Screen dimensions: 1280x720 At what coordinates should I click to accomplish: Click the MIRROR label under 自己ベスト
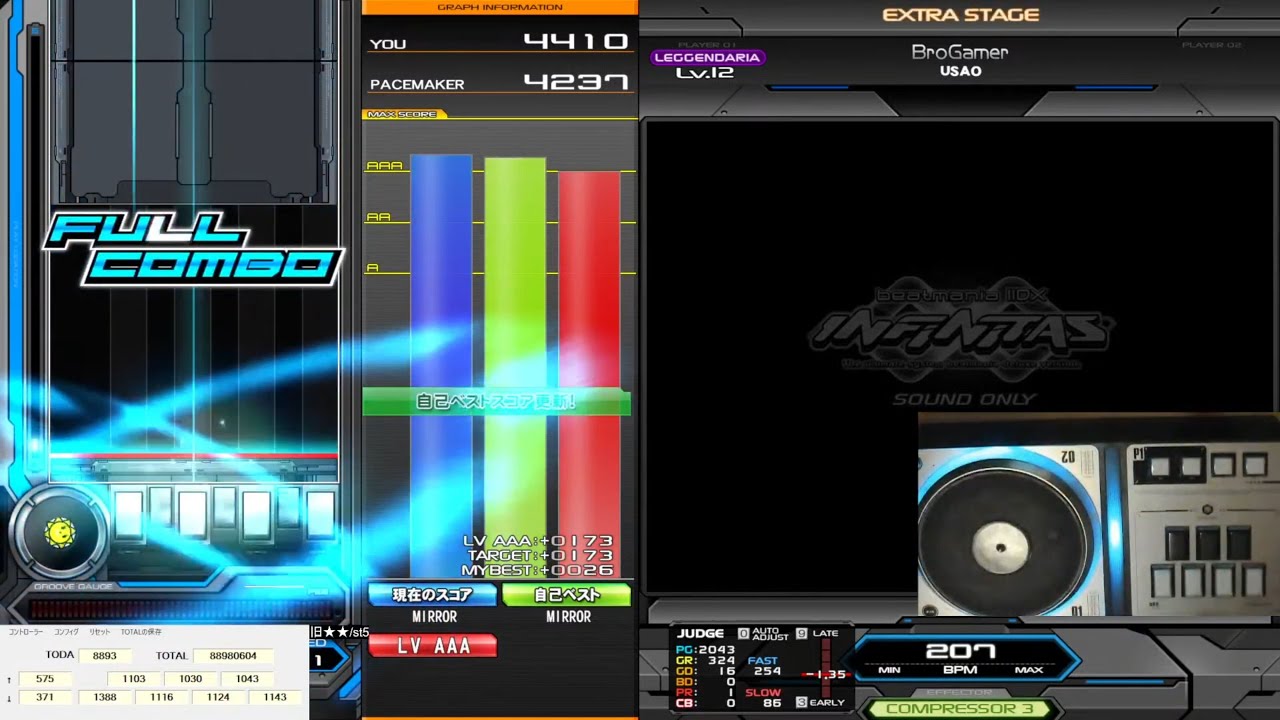coord(568,617)
